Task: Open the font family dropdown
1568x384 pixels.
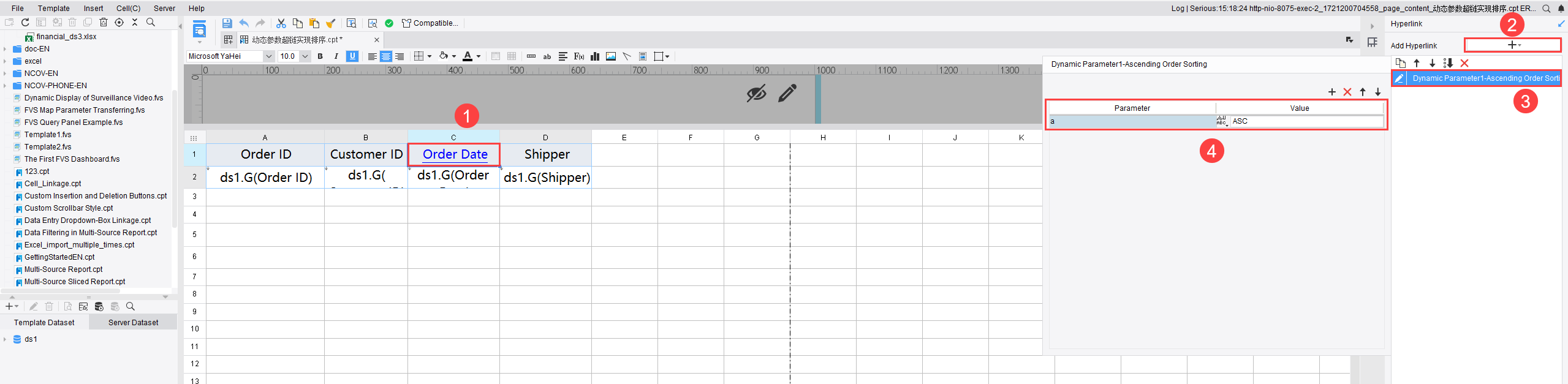Action: pyautogui.click(x=268, y=56)
